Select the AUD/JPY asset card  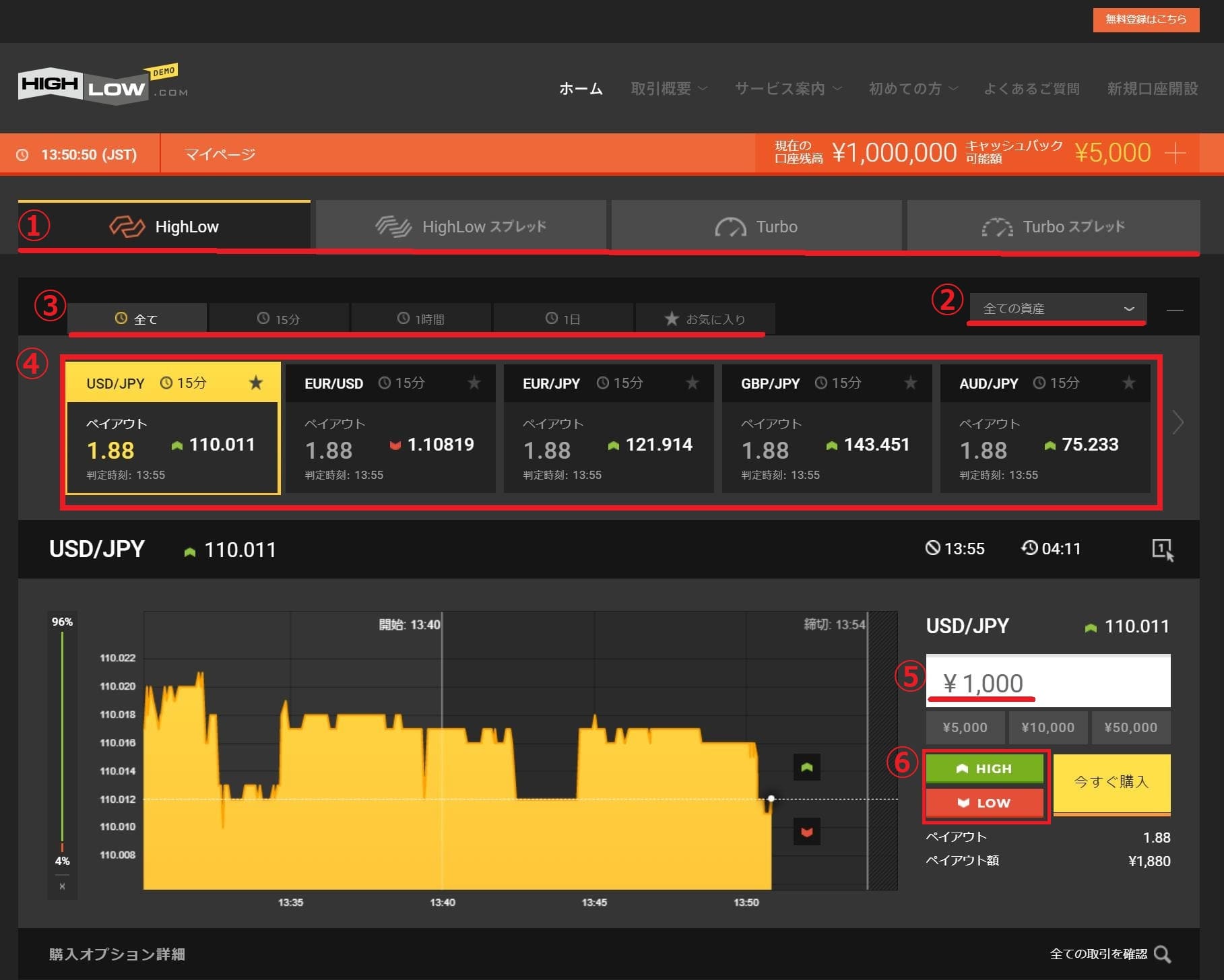tap(1045, 428)
